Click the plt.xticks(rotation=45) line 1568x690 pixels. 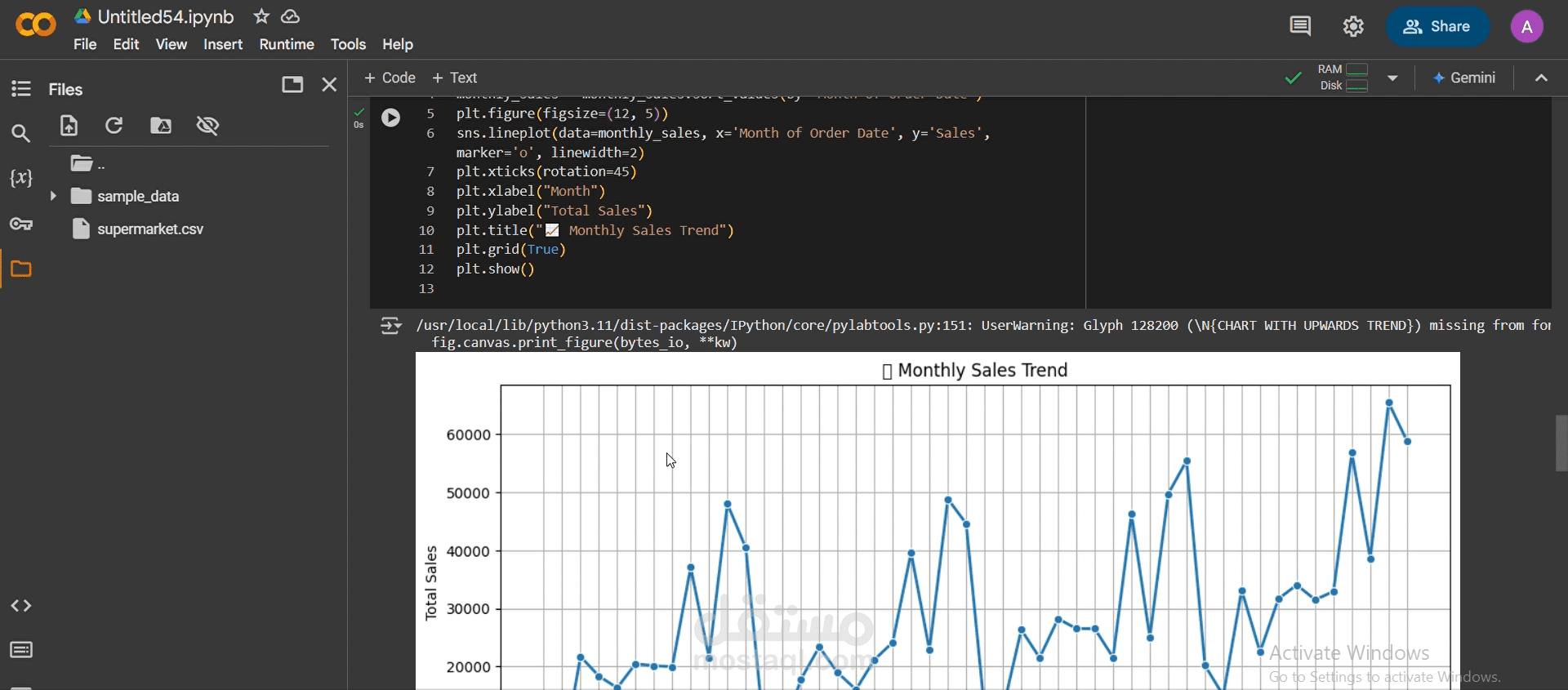click(x=546, y=171)
